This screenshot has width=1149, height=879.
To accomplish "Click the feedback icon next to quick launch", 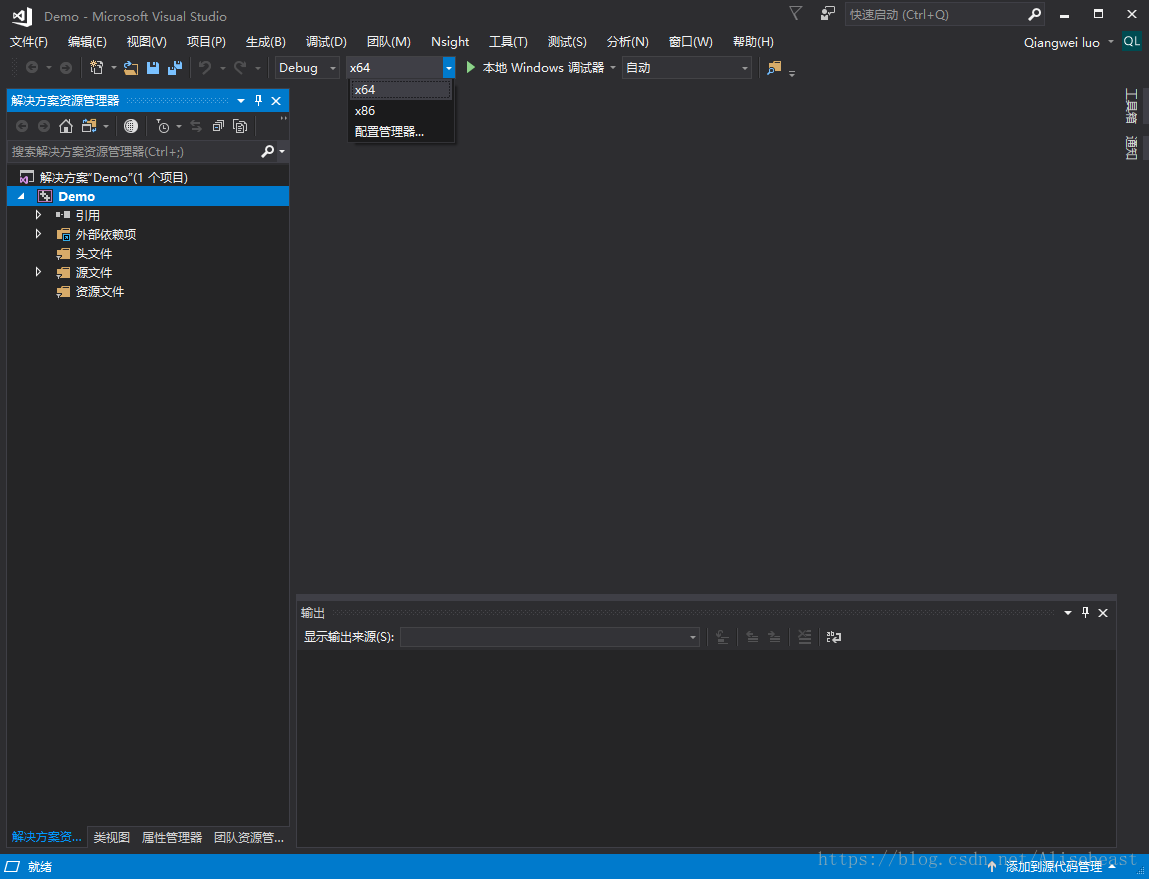I will click(827, 13).
